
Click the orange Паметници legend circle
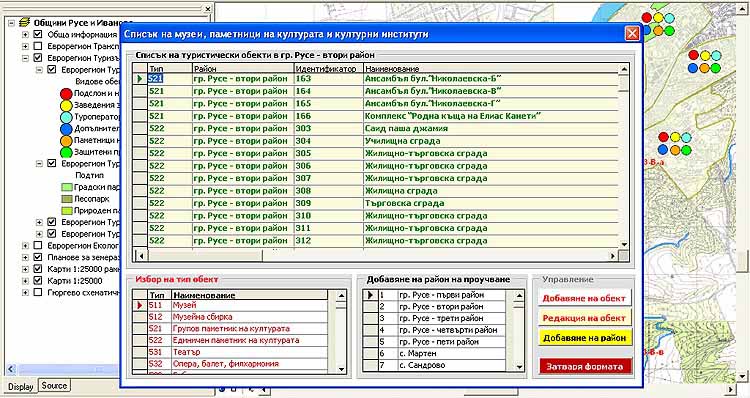click(66, 141)
